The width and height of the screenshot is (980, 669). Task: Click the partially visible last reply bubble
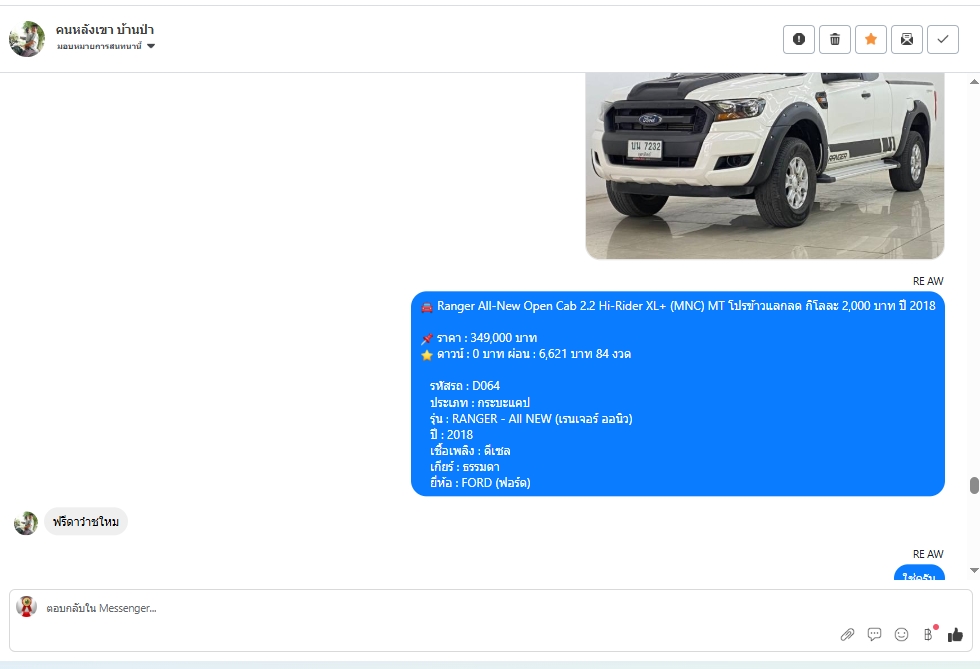point(919,573)
